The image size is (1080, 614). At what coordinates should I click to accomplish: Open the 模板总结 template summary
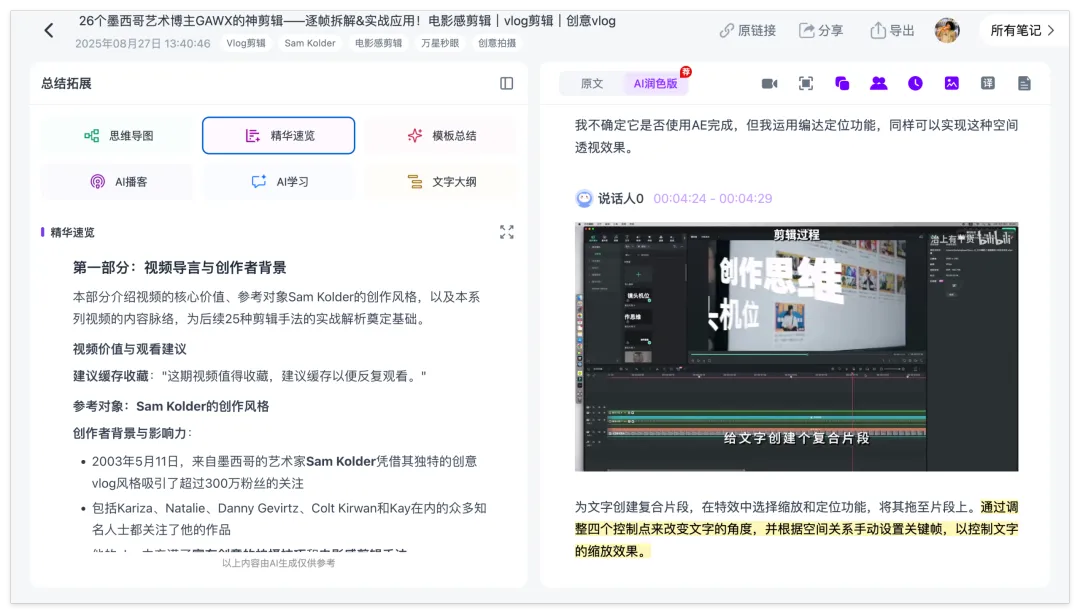441,136
